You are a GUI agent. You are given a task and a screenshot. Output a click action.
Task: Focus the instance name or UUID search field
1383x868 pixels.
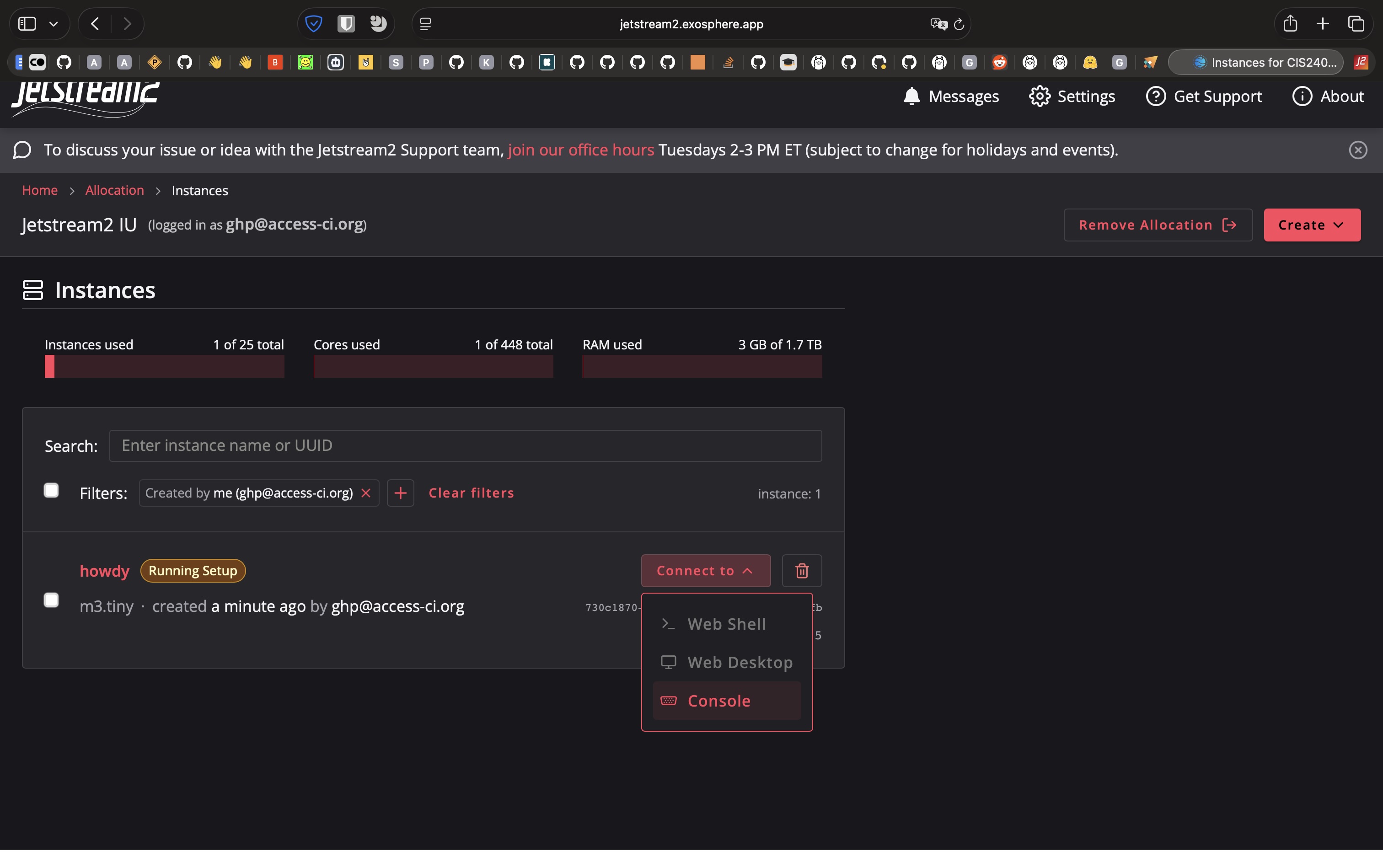[466, 445]
